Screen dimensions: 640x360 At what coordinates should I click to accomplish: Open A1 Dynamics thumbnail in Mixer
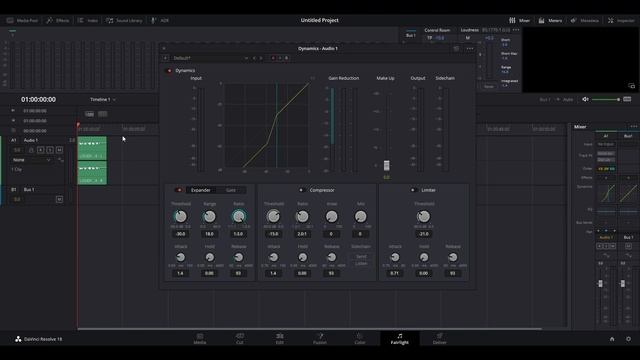pyautogui.click(x=606, y=193)
